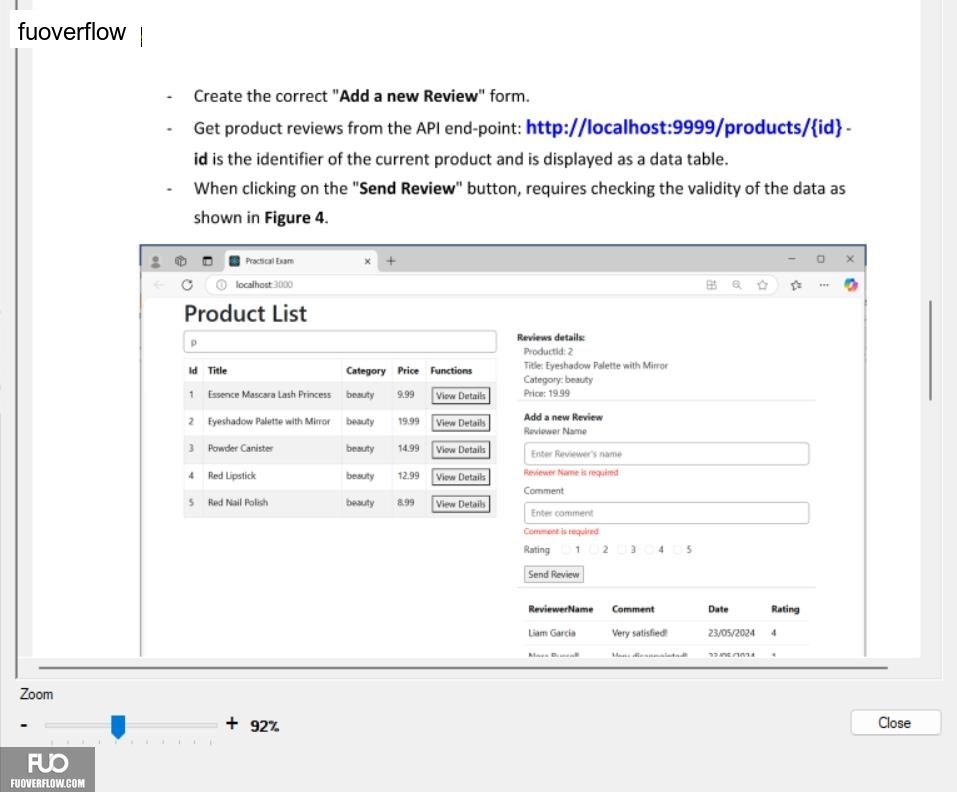Click the Send Review button
957x792 pixels.
(x=554, y=574)
